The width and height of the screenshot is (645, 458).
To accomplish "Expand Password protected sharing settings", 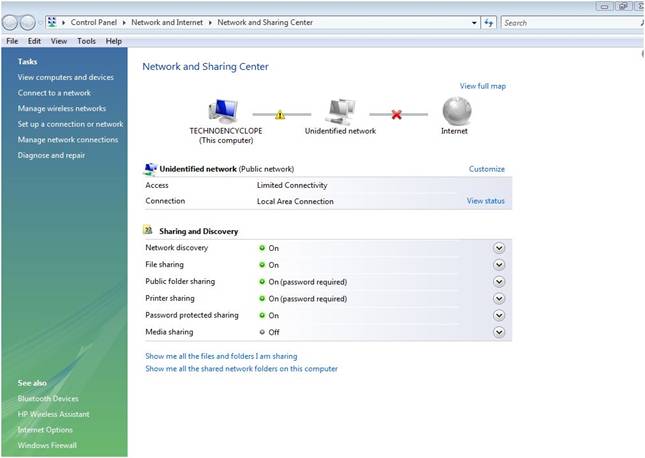I will tap(499, 315).
